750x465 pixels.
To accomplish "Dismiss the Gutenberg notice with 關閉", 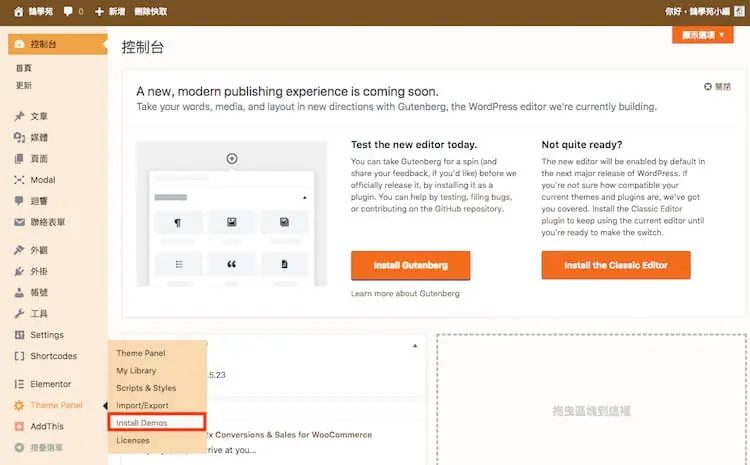I will [x=717, y=87].
